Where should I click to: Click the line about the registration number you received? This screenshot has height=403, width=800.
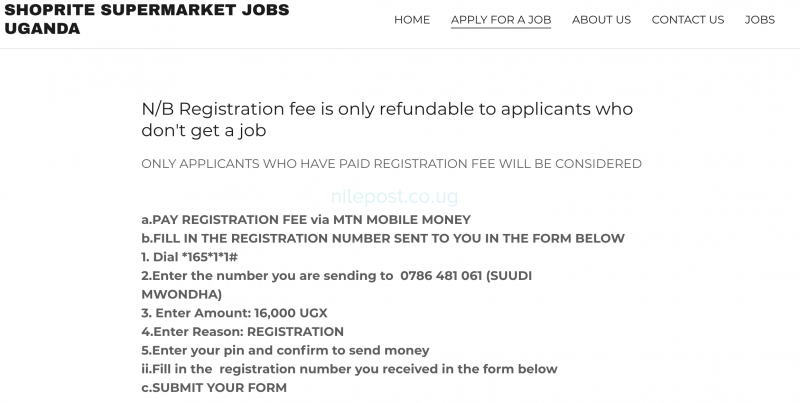tap(349, 370)
